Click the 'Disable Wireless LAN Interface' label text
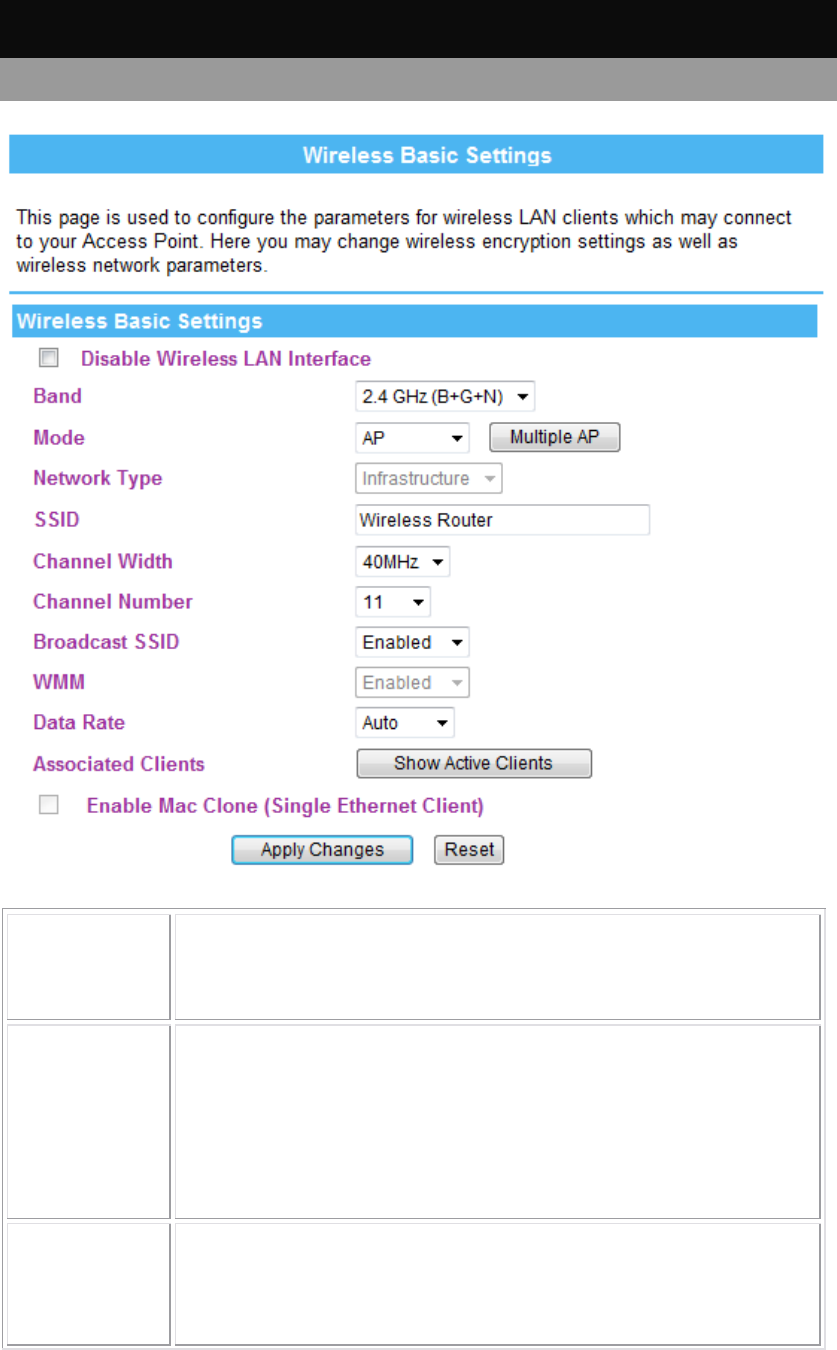Image resolution: width=837 pixels, height=1350 pixels. tap(226, 359)
